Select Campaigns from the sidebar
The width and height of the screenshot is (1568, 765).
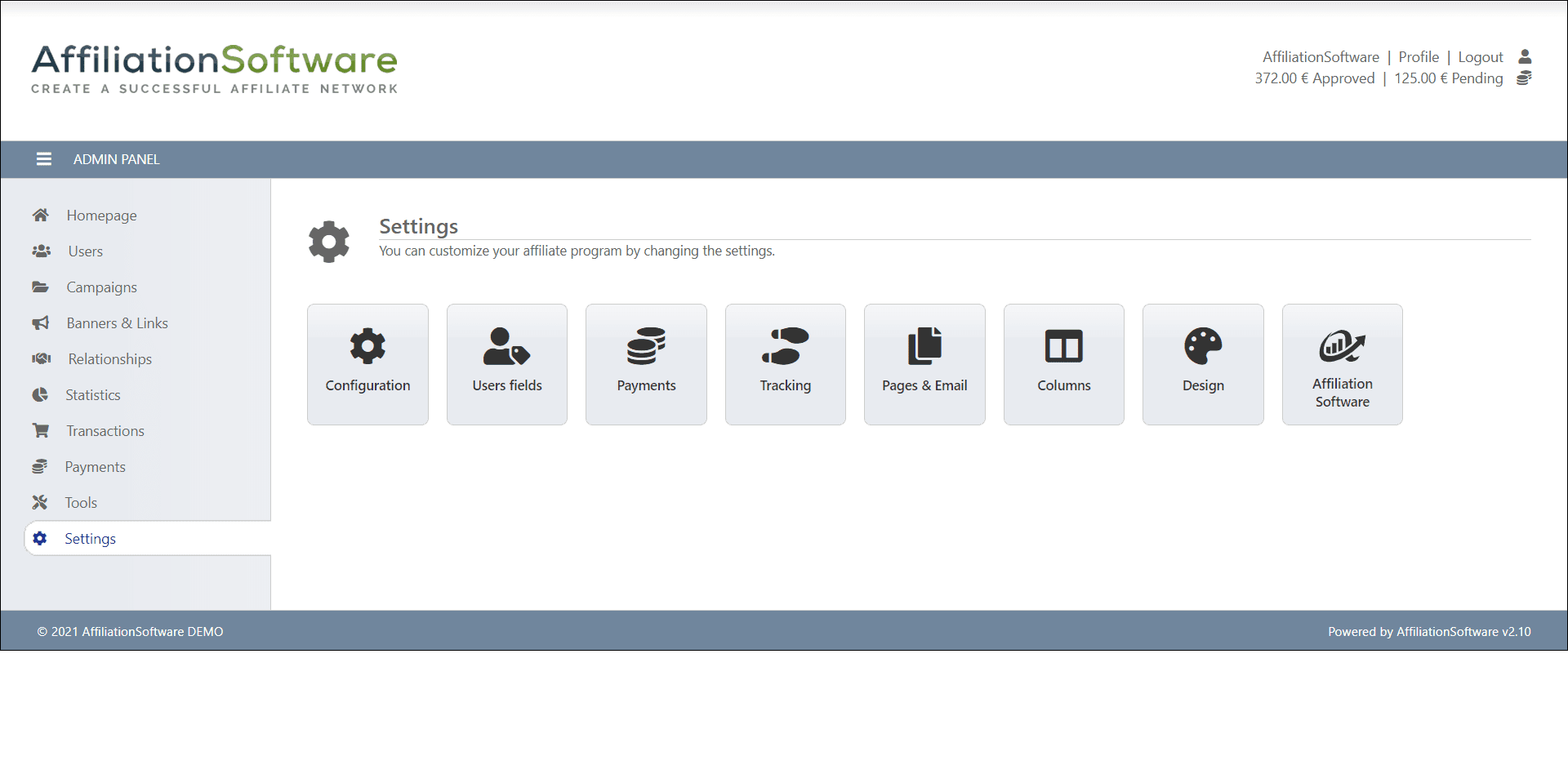click(x=101, y=287)
